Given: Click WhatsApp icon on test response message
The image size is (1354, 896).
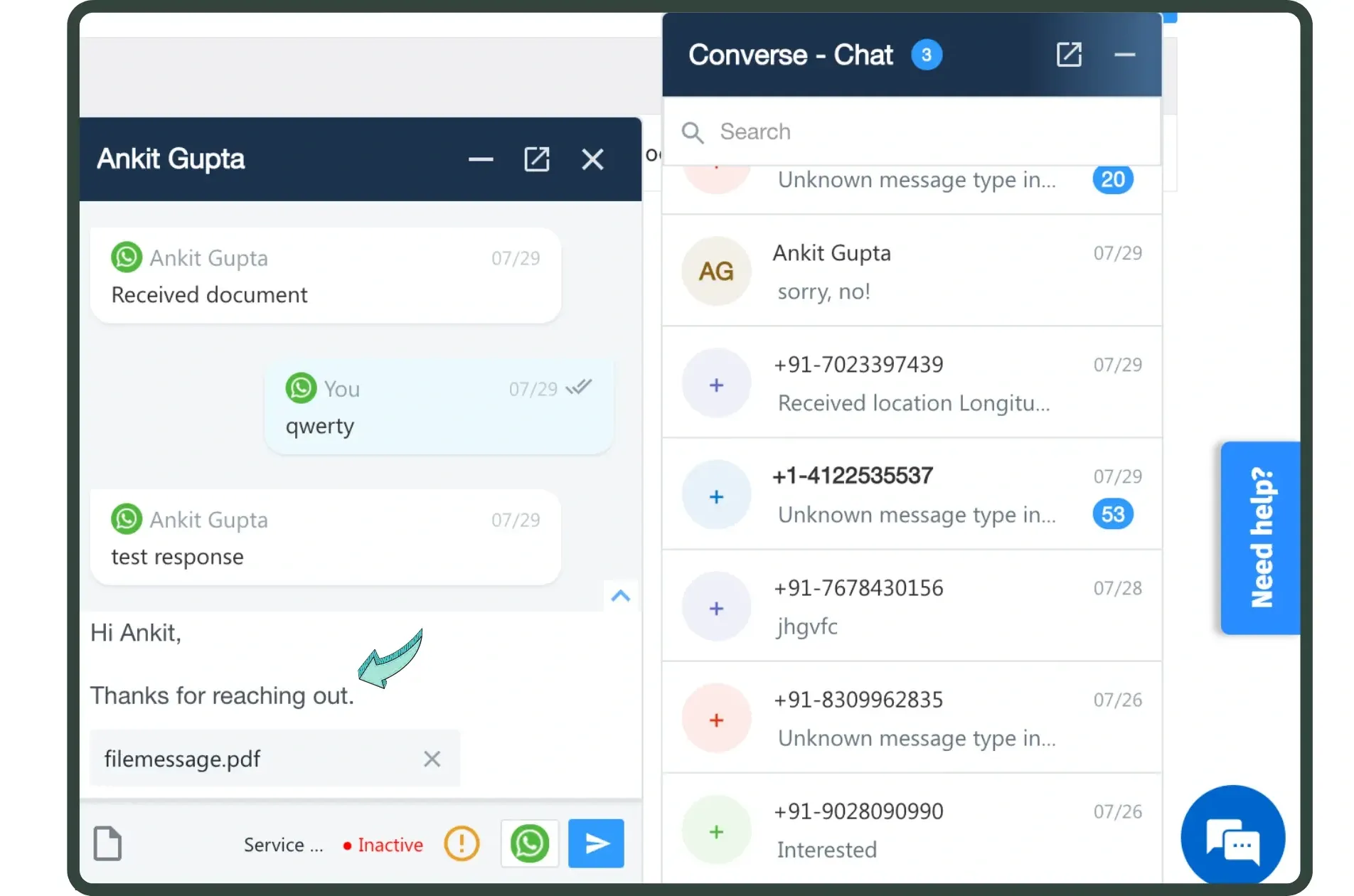Looking at the screenshot, I should [127, 518].
